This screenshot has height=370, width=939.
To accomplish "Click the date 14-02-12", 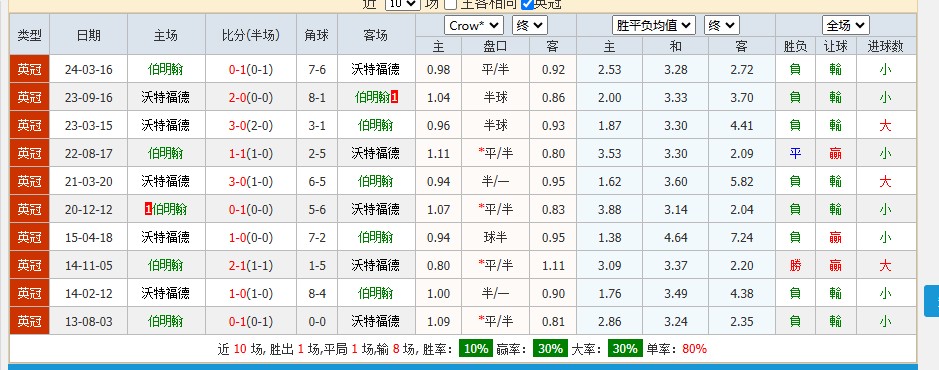I will (89, 293).
